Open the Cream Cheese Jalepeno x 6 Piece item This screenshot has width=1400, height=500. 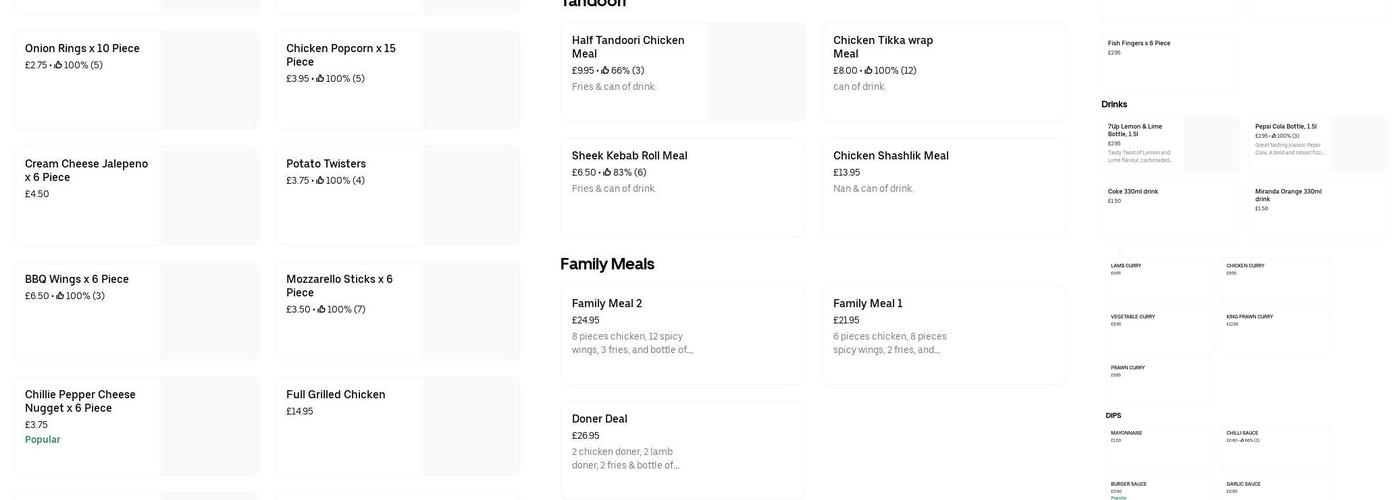[86, 171]
